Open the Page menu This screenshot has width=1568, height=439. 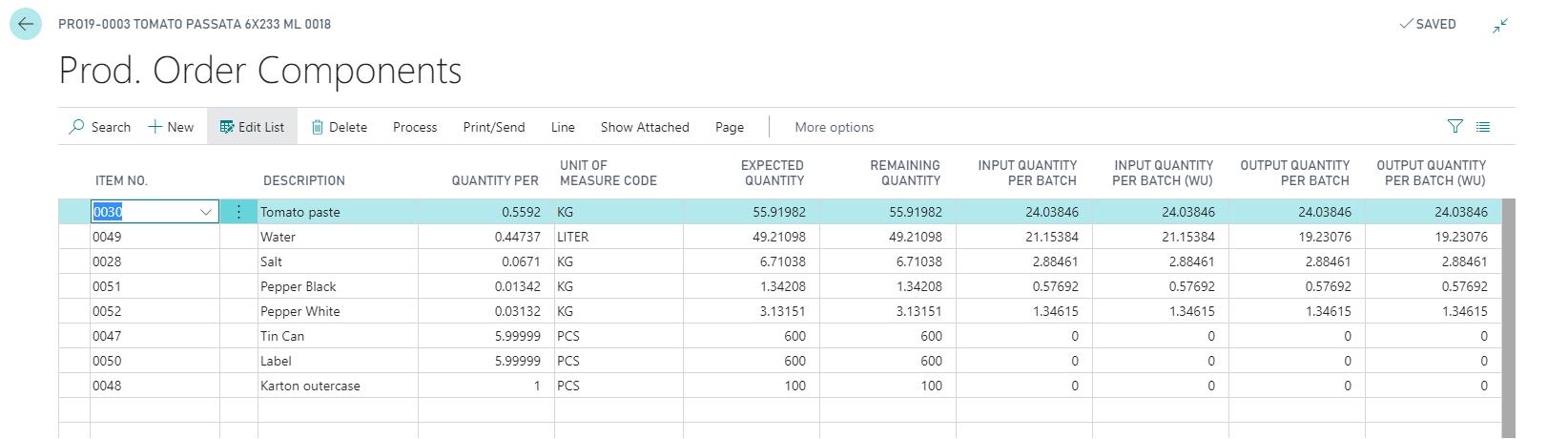coord(730,127)
